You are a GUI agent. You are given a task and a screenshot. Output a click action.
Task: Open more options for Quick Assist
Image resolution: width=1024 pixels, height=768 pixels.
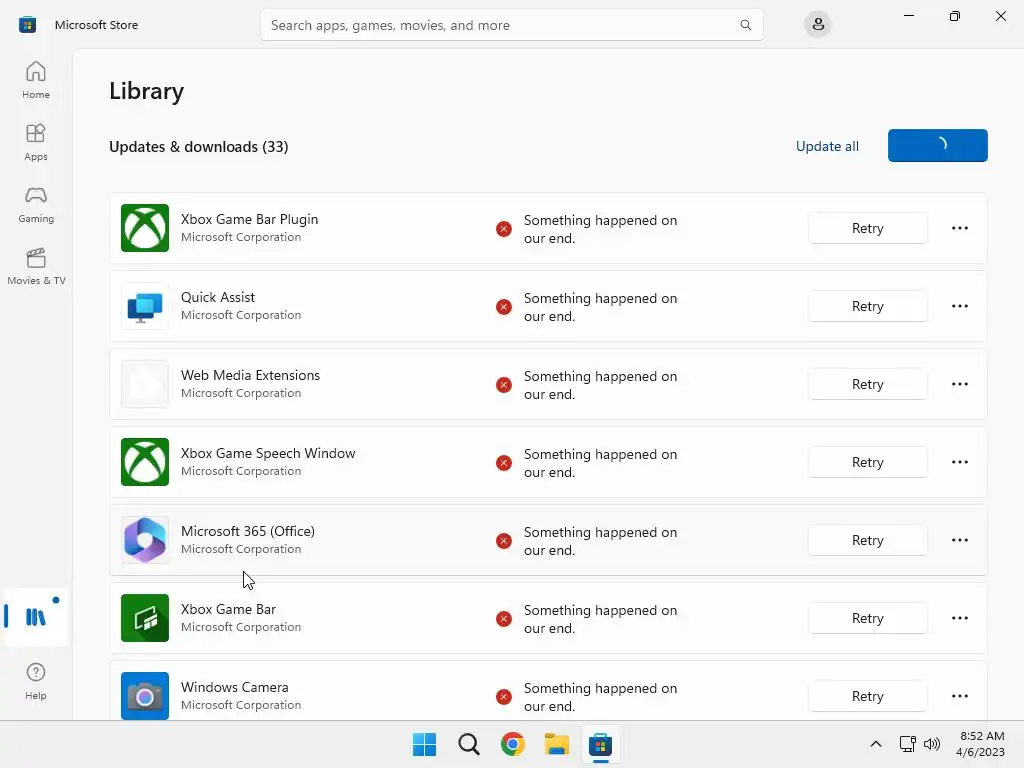tap(959, 306)
